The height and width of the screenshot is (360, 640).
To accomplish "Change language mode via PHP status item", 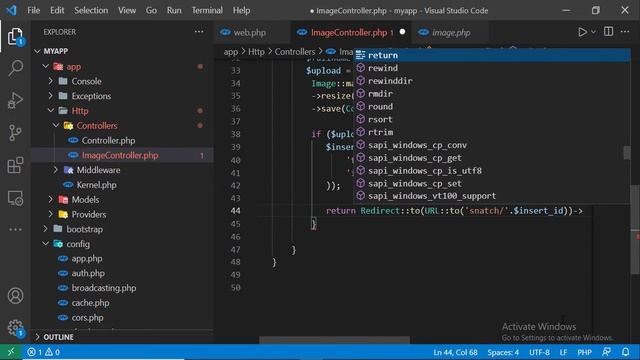I will coord(584,352).
